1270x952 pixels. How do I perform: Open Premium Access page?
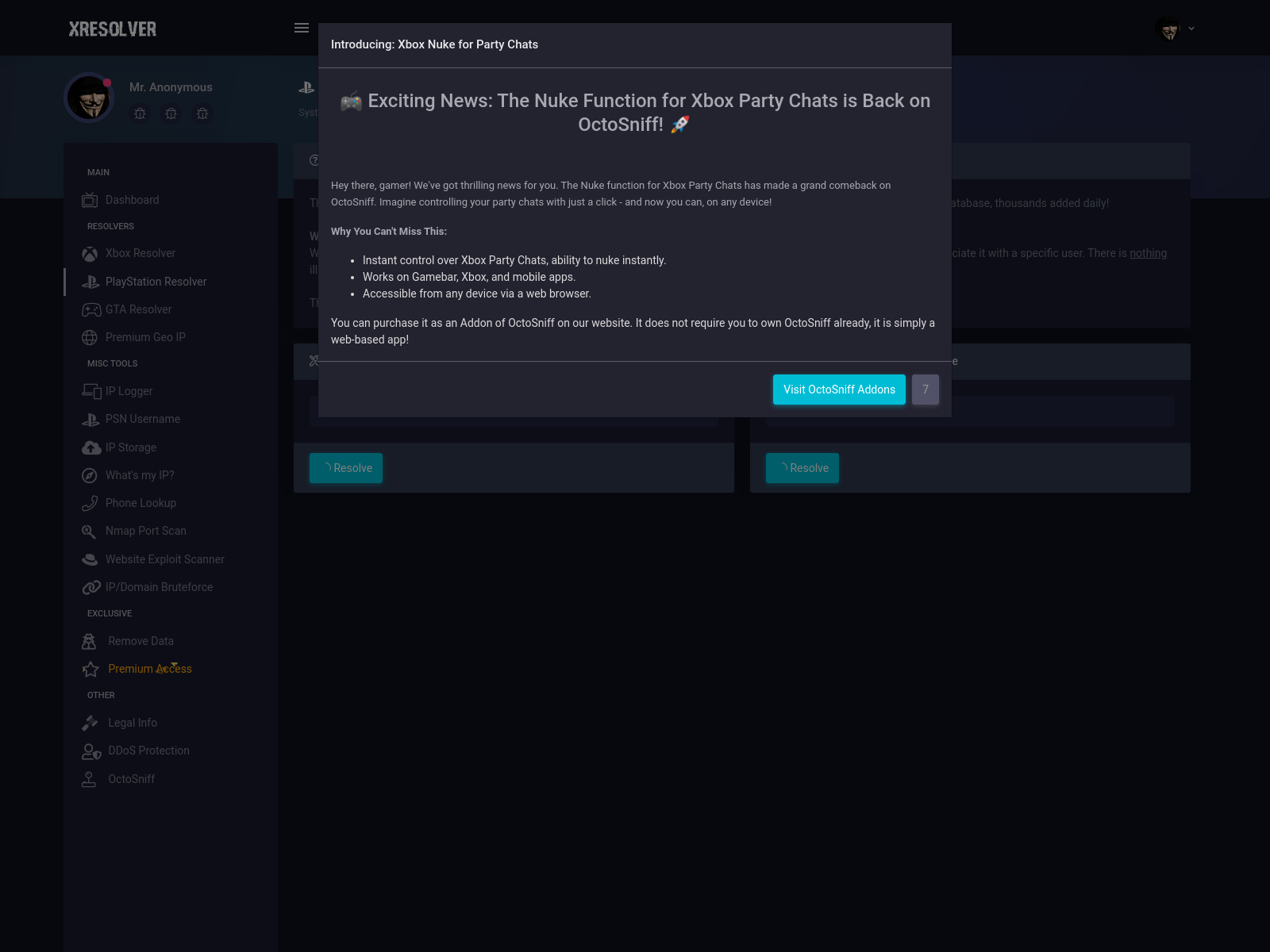pyautogui.click(x=150, y=669)
